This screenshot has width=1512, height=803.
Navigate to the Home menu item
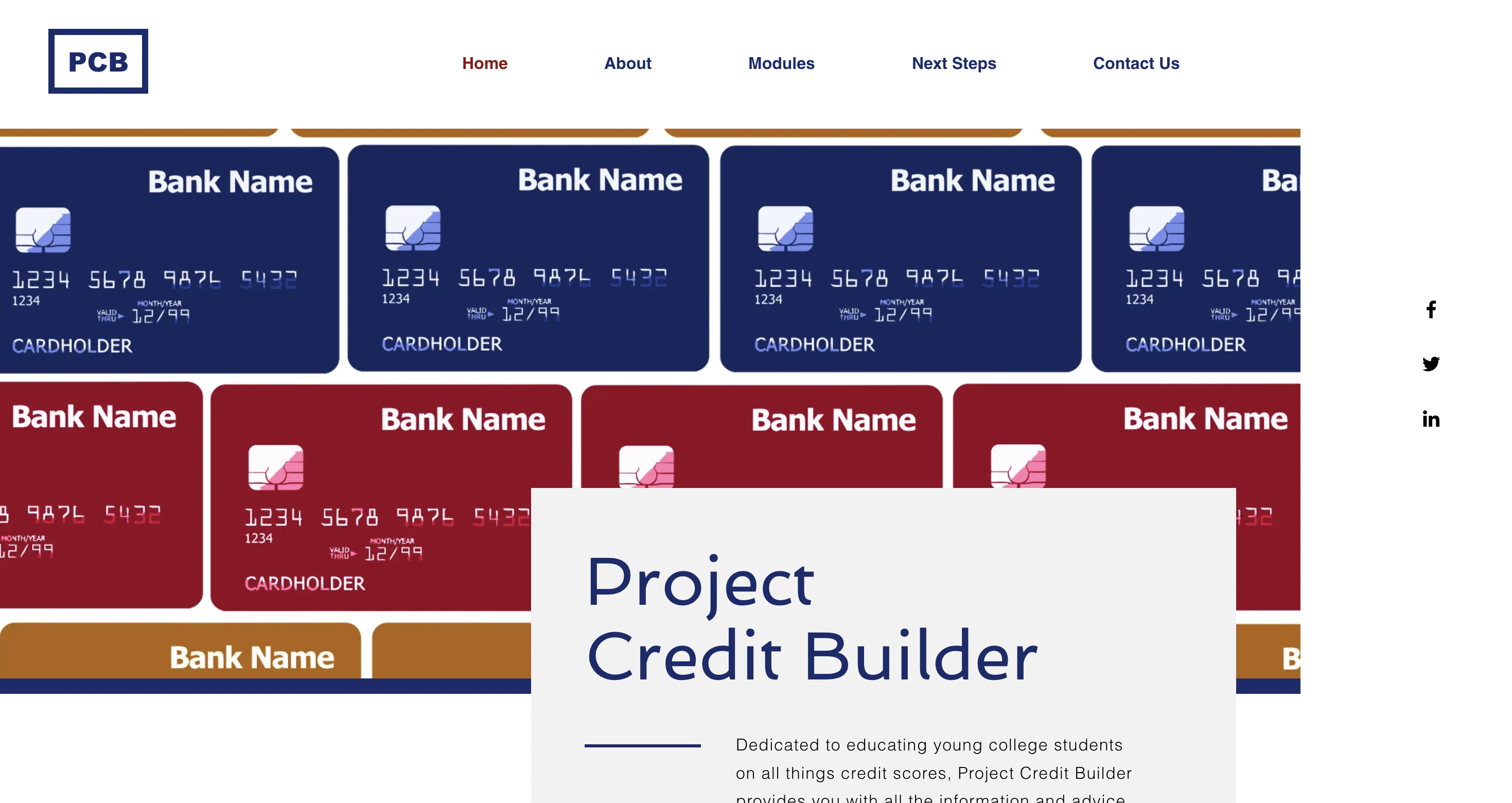(485, 63)
